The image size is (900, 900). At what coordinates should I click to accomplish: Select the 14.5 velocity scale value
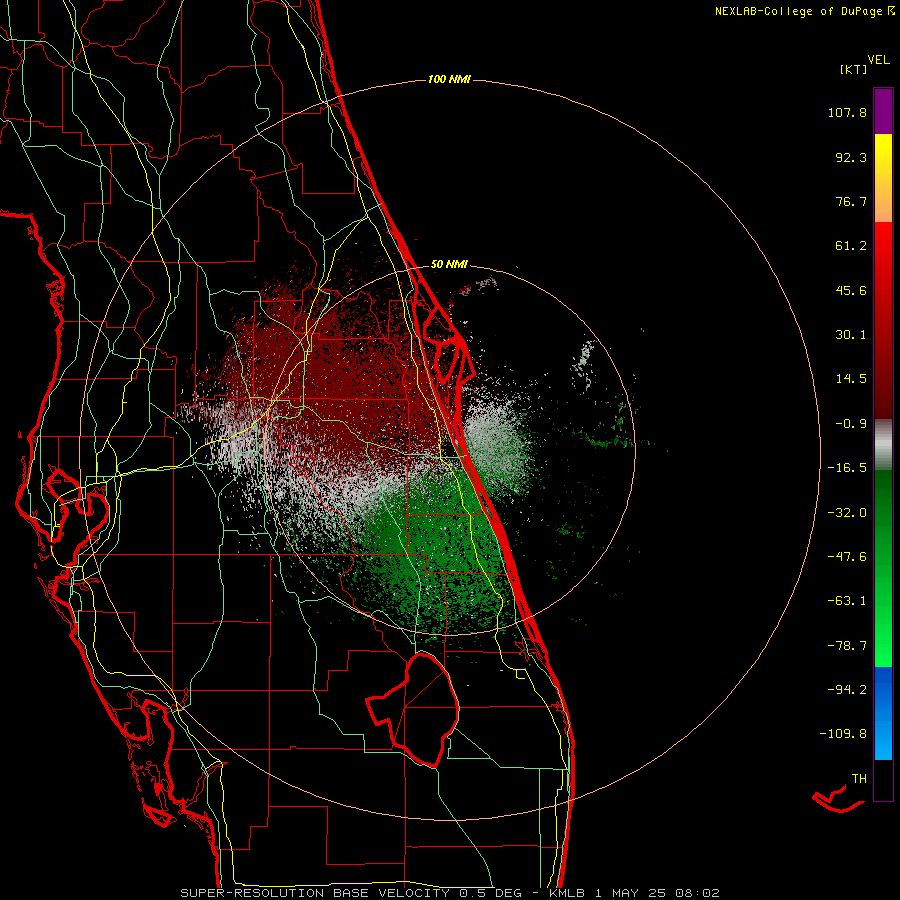pyautogui.click(x=851, y=379)
